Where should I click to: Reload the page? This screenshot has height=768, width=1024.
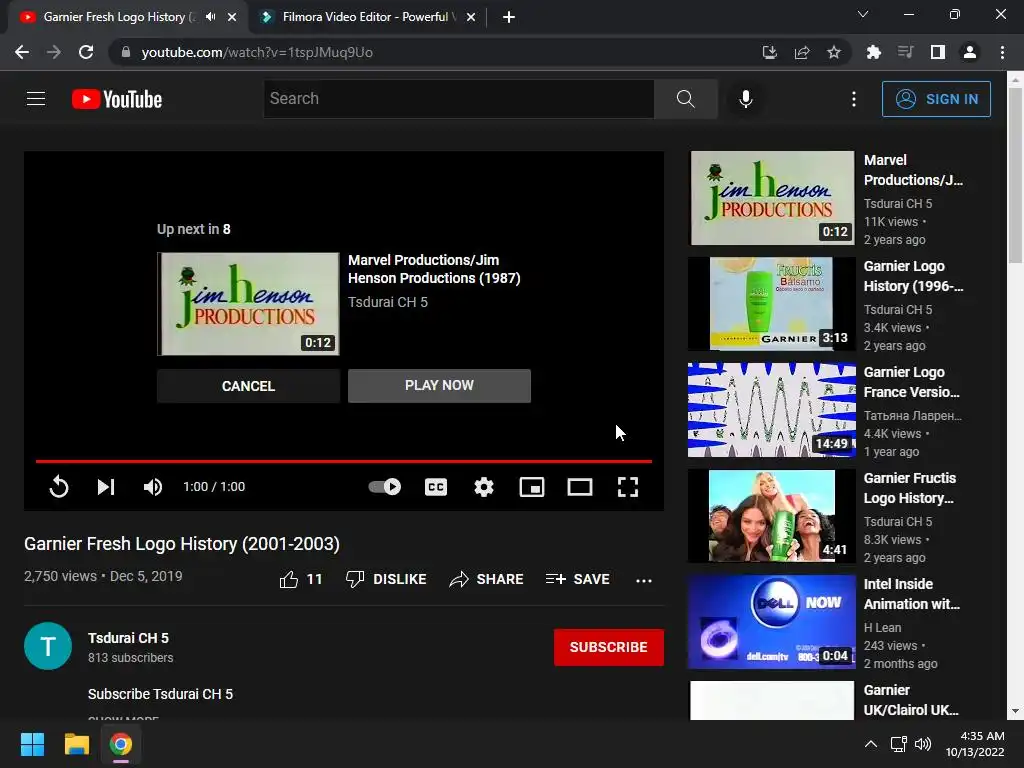click(86, 52)
